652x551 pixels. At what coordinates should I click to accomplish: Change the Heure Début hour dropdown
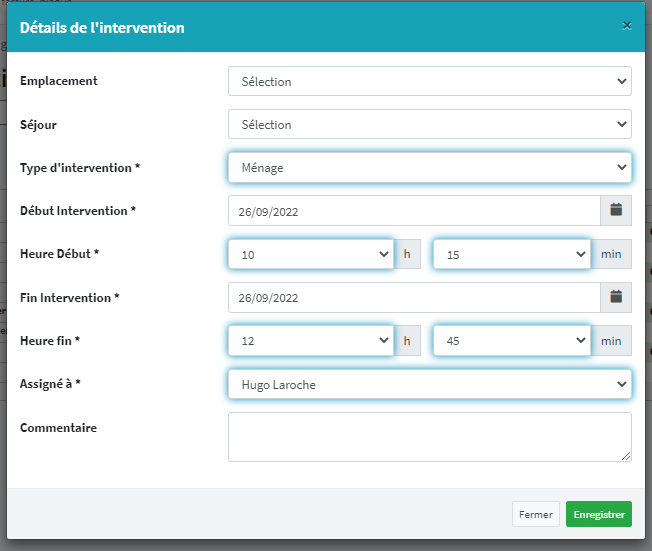tap(310, 255)
